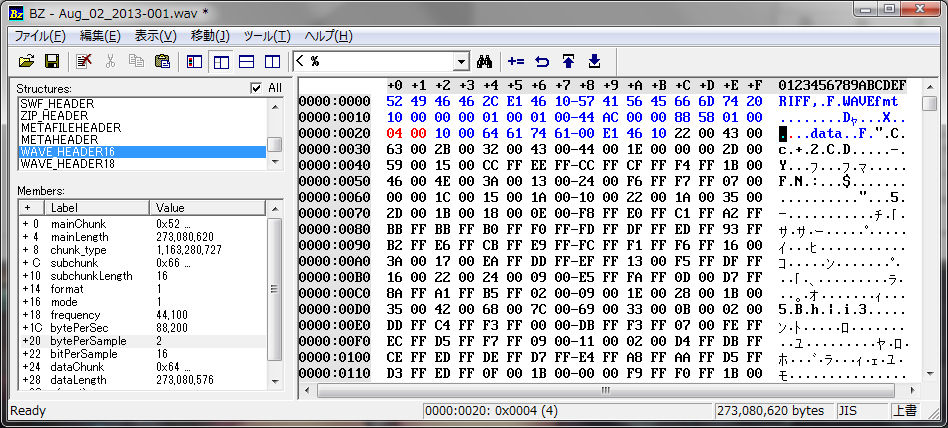Open the search text dropdown arrow
Viewport: 948px width, 428px height.
tap(460, 62)
